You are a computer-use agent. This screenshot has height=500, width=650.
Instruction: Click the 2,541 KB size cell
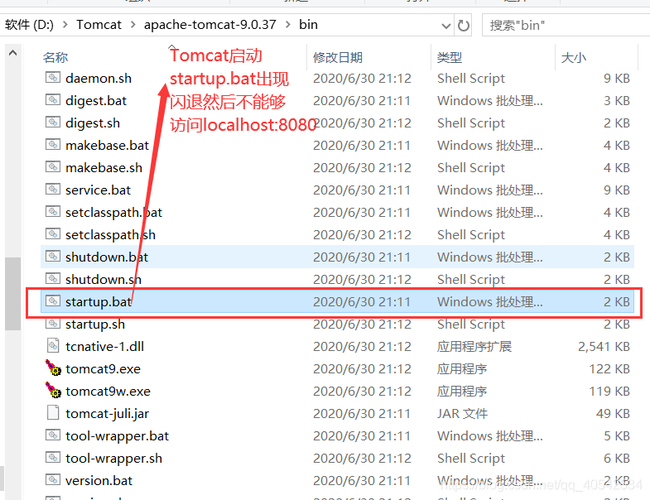click(x=604, y=347)
